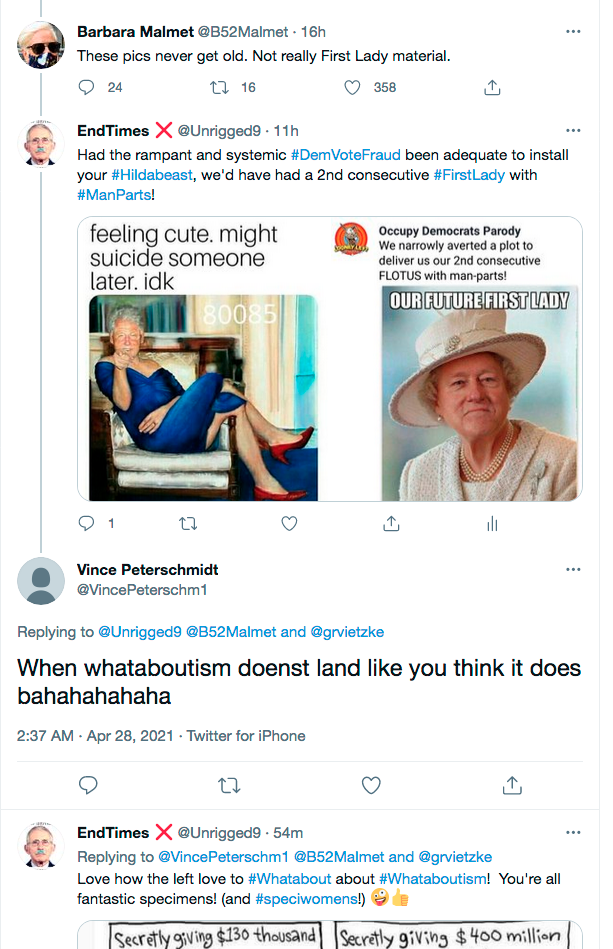Screen dimensions: 613x949
Task: Like Barbara Malmet's tweet with 358 likes
Action: click(x=352, y=88)
